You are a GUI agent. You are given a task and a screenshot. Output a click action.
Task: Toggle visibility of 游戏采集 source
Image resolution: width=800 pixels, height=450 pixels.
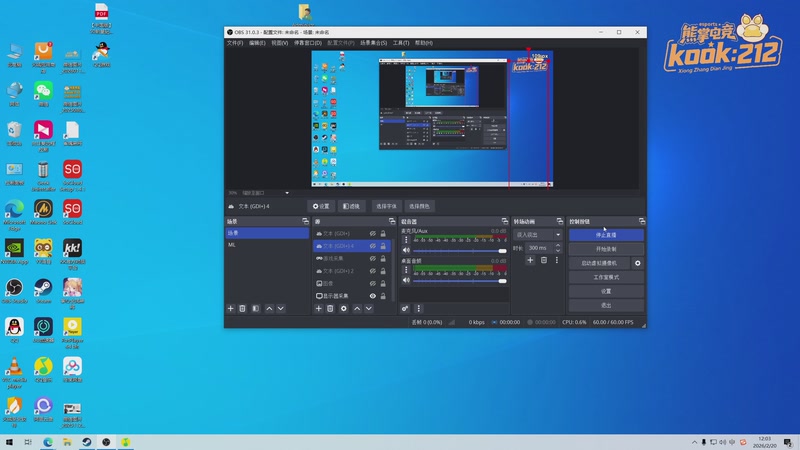pyautogui.click(x=373, y=259)
